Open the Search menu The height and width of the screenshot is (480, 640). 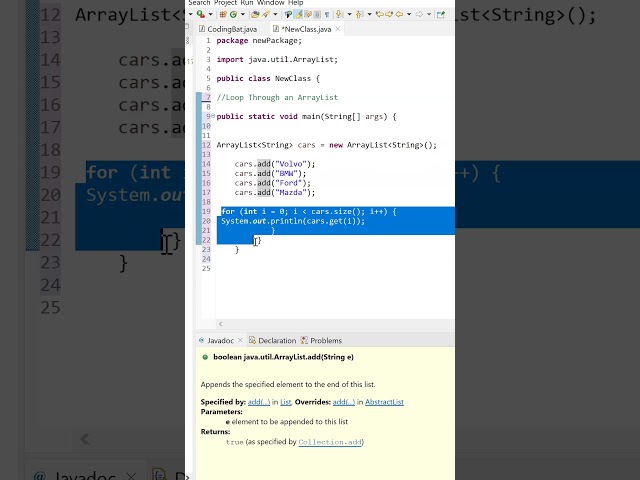coord(199,2)
